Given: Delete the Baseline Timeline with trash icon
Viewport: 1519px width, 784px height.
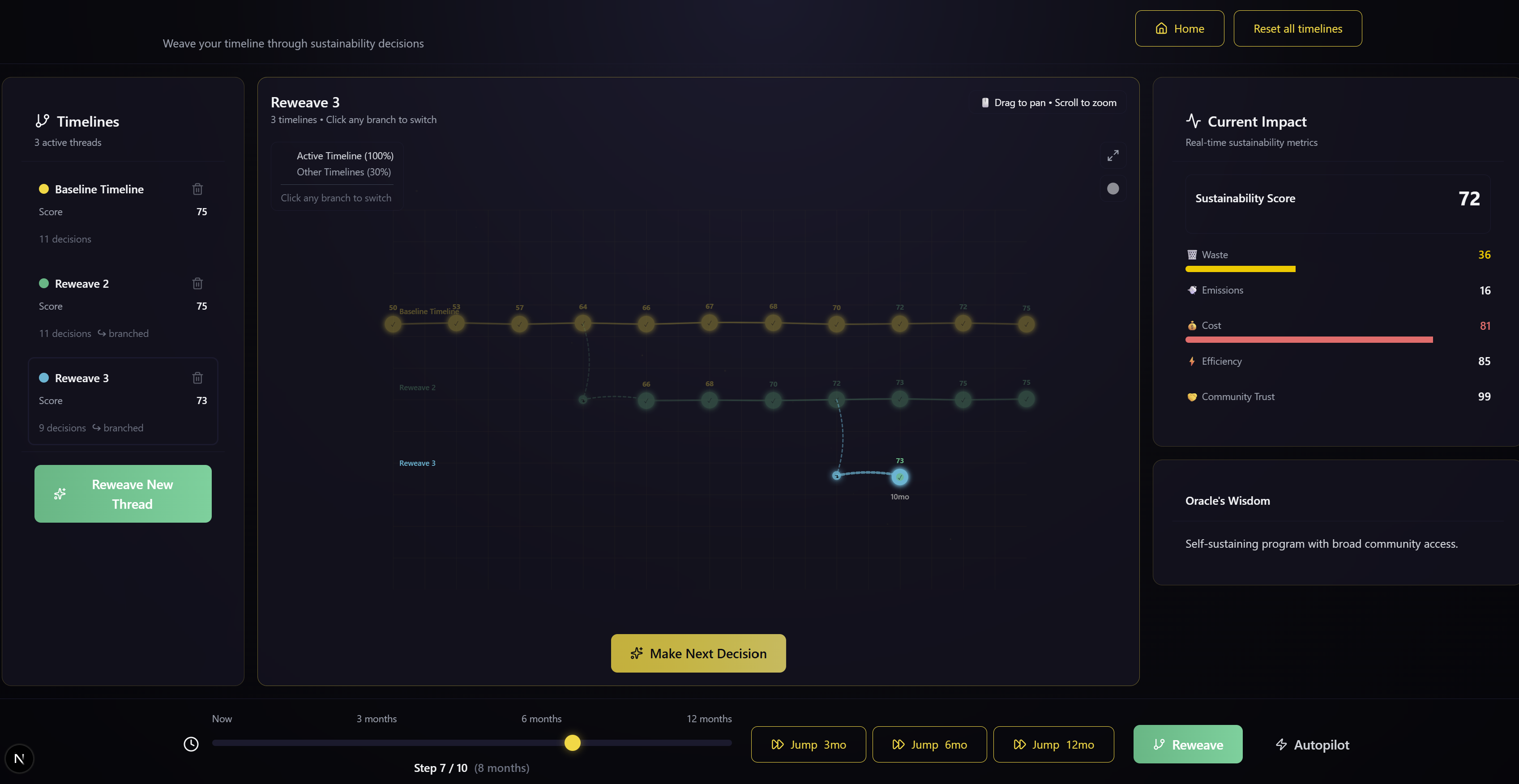Looking at the screenshot, I should pyautogui.click(x=197, y=189).
